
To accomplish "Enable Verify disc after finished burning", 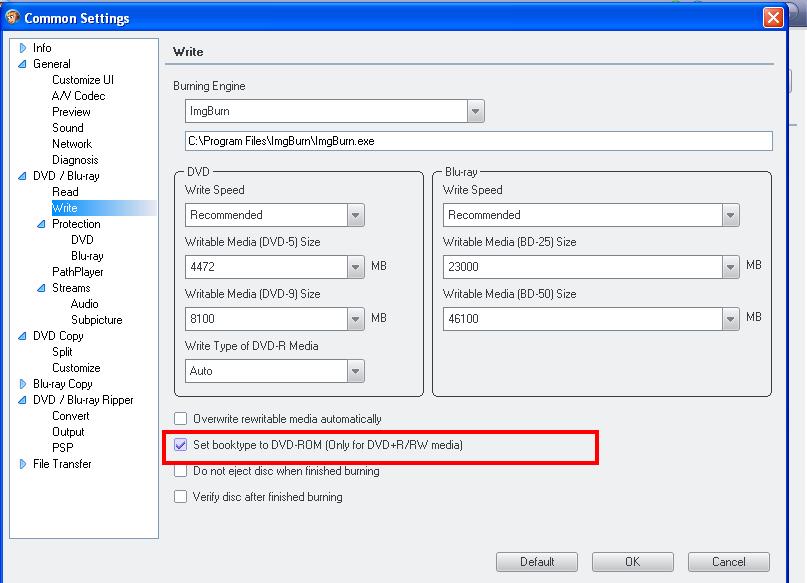I will (x=181, y=496).
